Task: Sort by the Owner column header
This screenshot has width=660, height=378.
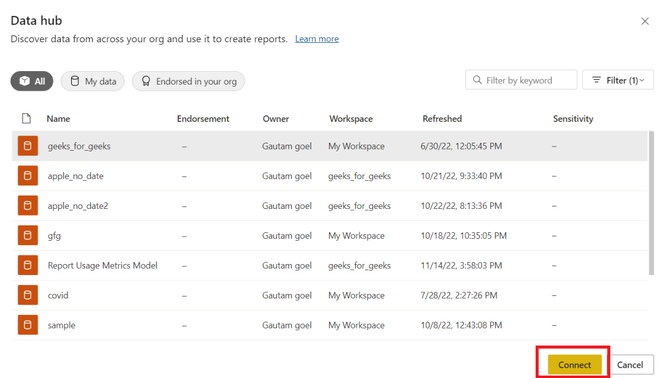Action: coord(276,119)
